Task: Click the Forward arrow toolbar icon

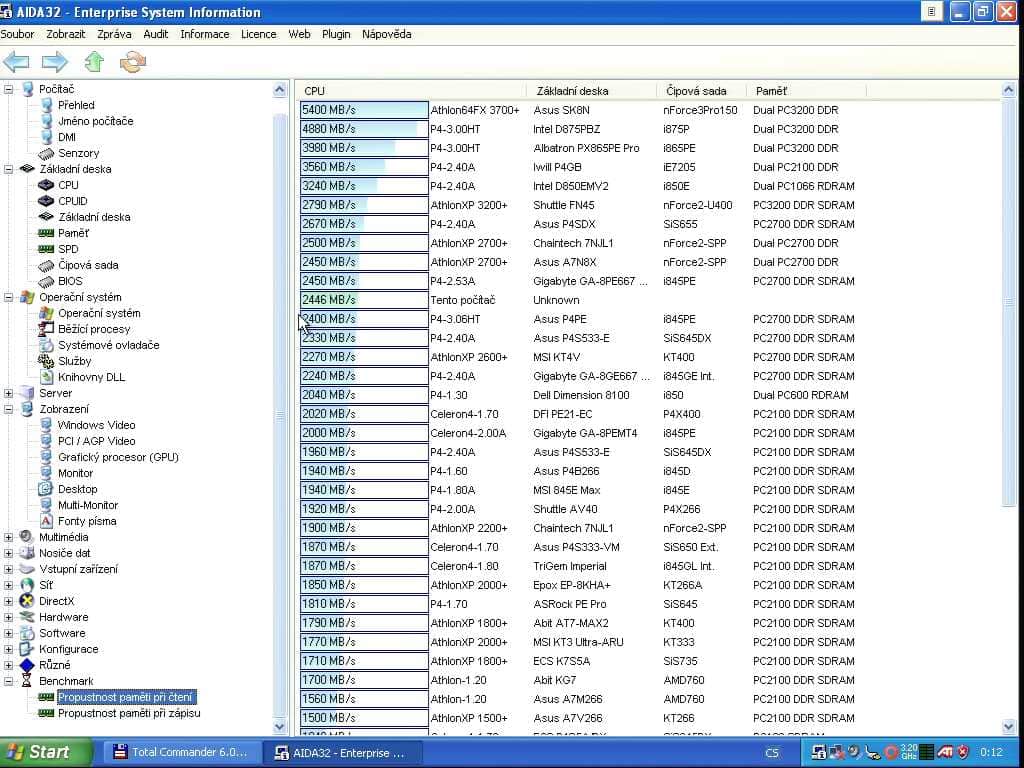Action: point(55,62)
